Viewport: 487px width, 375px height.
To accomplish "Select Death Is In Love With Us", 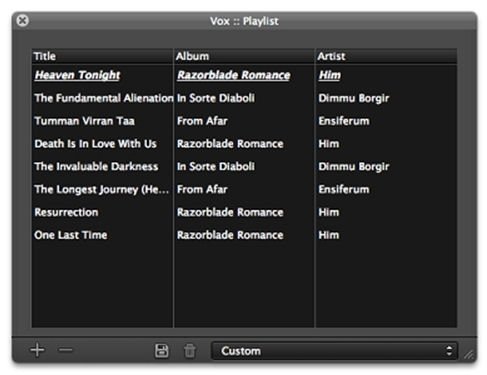I will click(x=95, y=144).
